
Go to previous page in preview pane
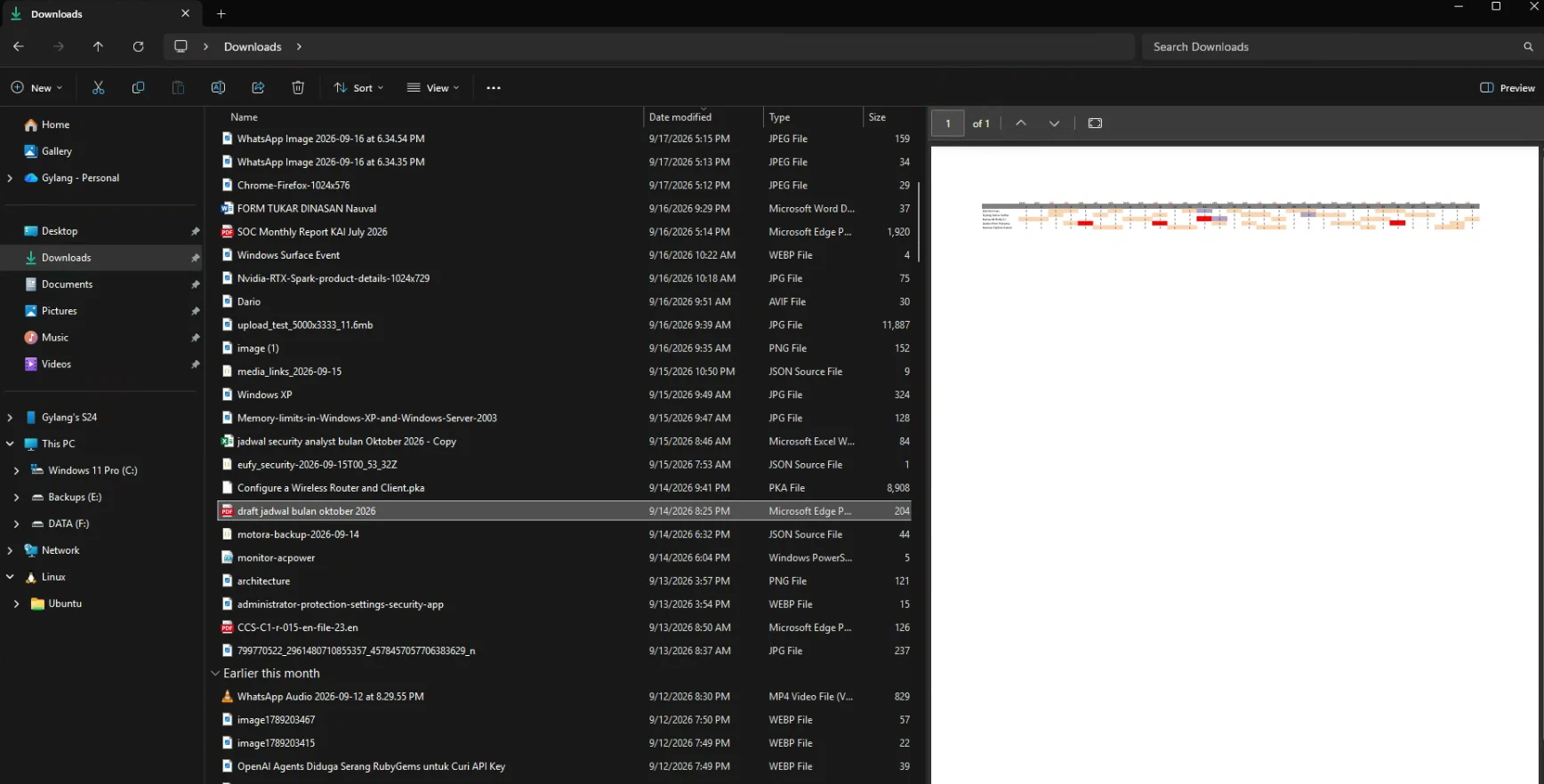click(x=1021, y=124)
